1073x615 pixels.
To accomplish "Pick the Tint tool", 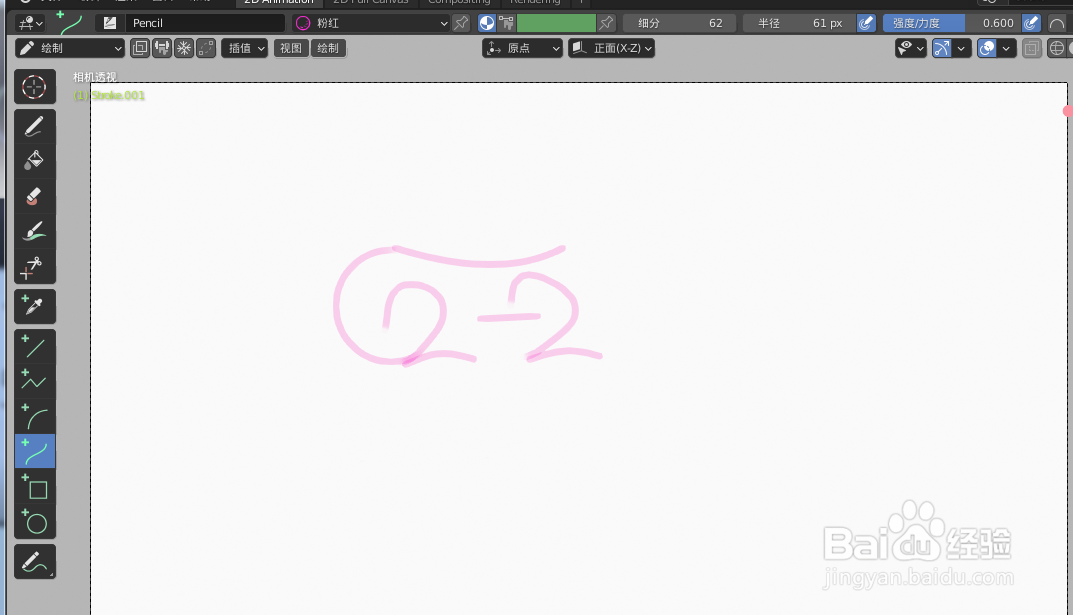I will click(x=34, y=230).
